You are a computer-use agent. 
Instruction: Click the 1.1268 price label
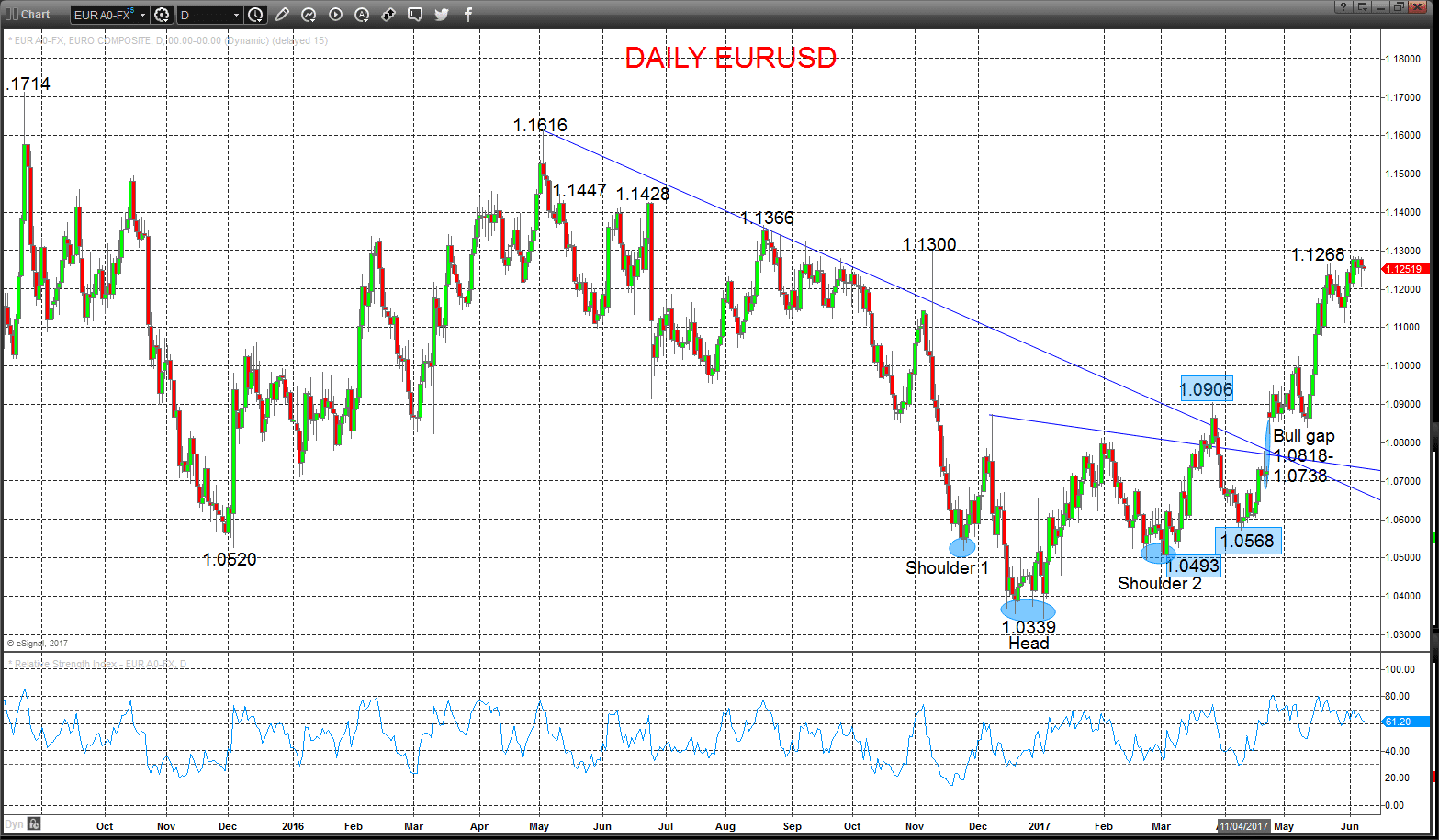tap(1318, 254)
